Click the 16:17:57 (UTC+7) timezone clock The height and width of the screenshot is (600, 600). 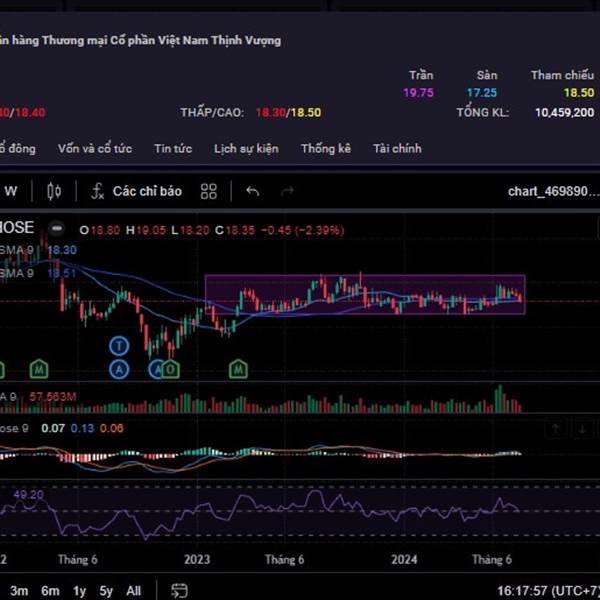[548, 591]
